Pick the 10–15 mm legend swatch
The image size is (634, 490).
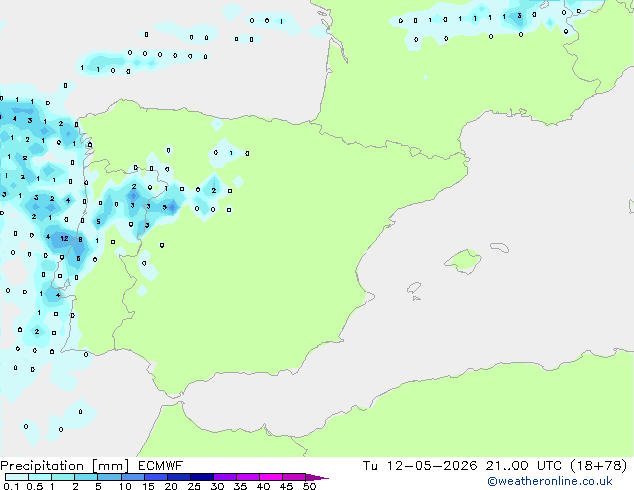[132, 477]
